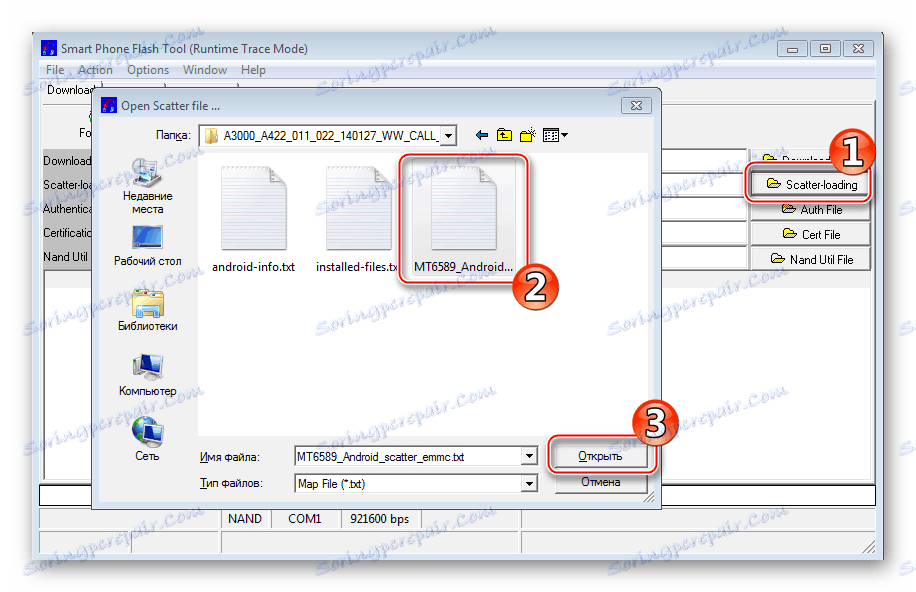Viewport: 916px width, 592px height.
Task: Maximize the Smart Phone Flash Tool window
Action: coord(825,49)
